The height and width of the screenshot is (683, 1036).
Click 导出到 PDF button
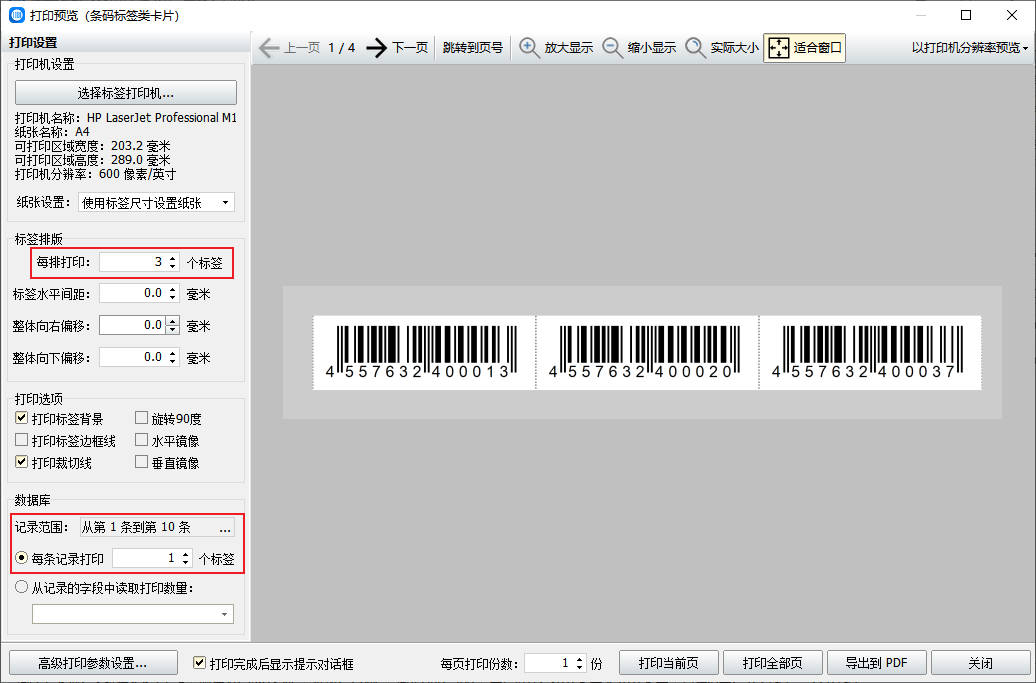[x=877, y=663]
